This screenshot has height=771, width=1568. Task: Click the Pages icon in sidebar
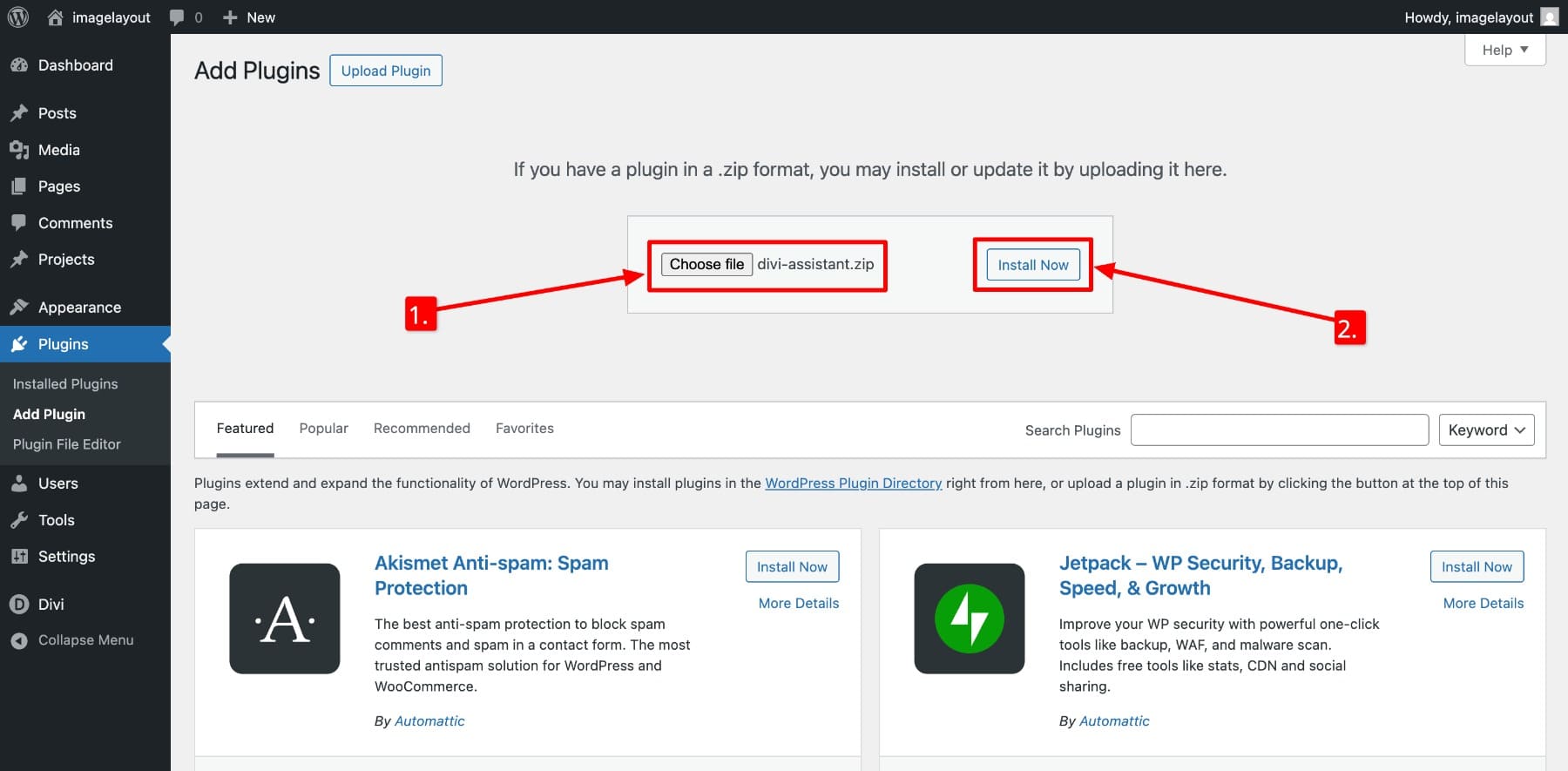tap(19, 186)
